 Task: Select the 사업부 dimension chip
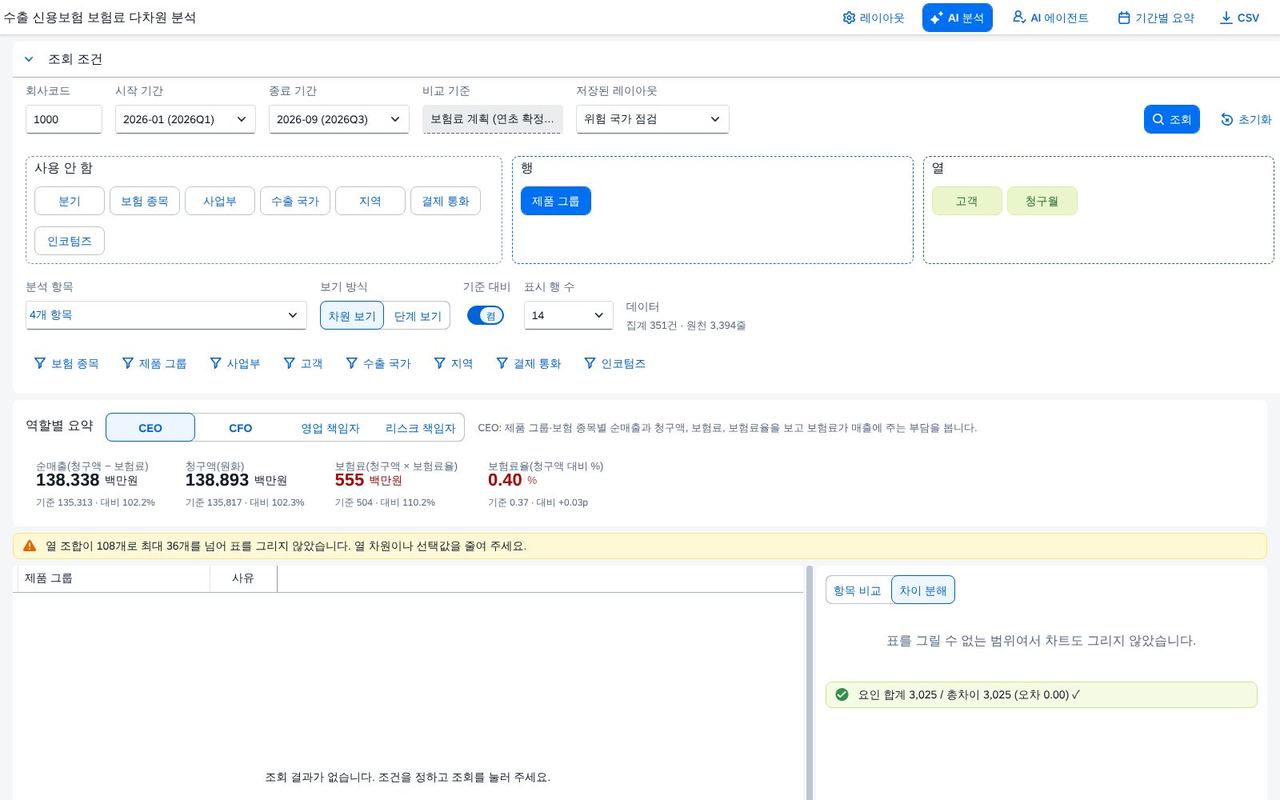pos(220,201)
